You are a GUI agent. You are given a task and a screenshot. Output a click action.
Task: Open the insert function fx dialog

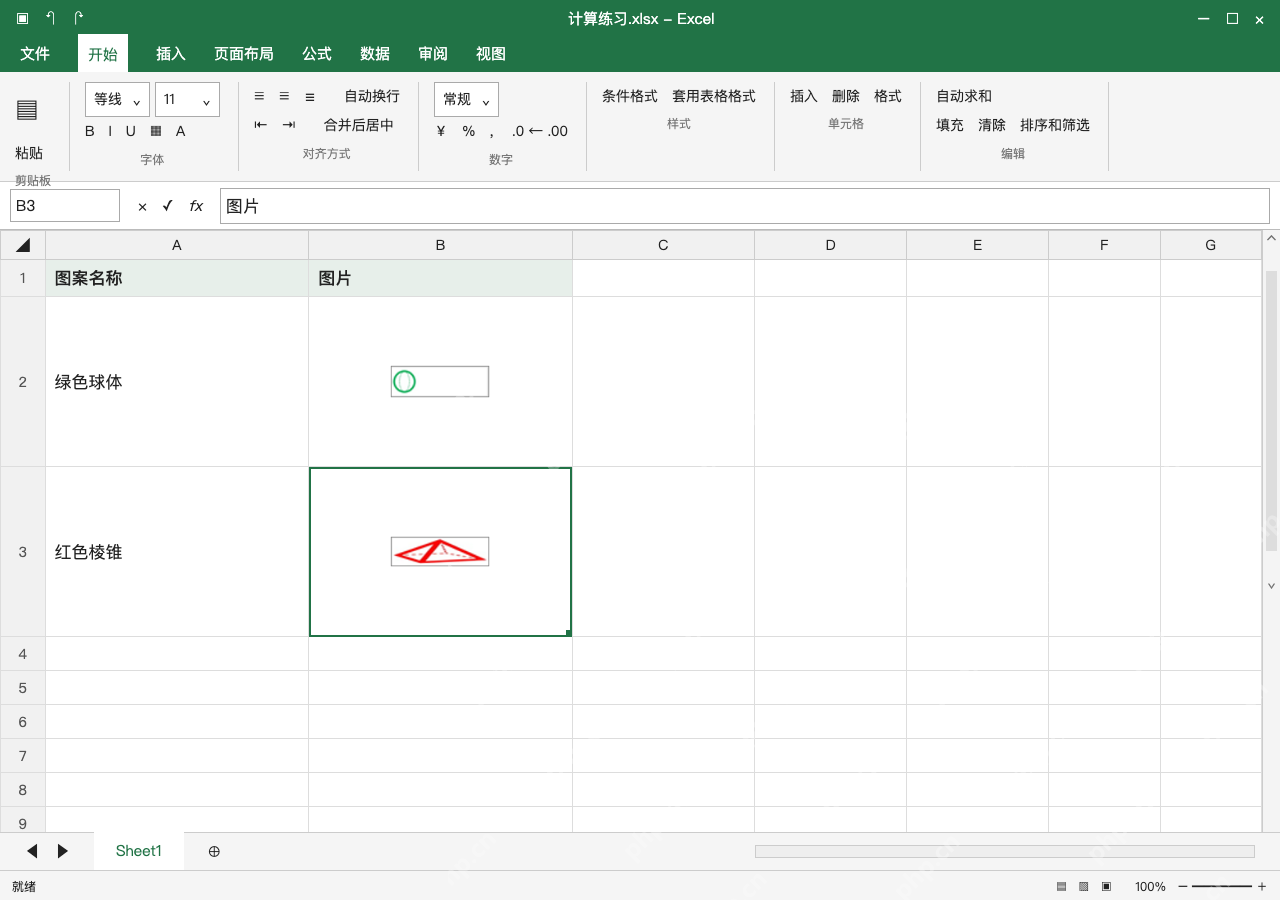[196, 206]
